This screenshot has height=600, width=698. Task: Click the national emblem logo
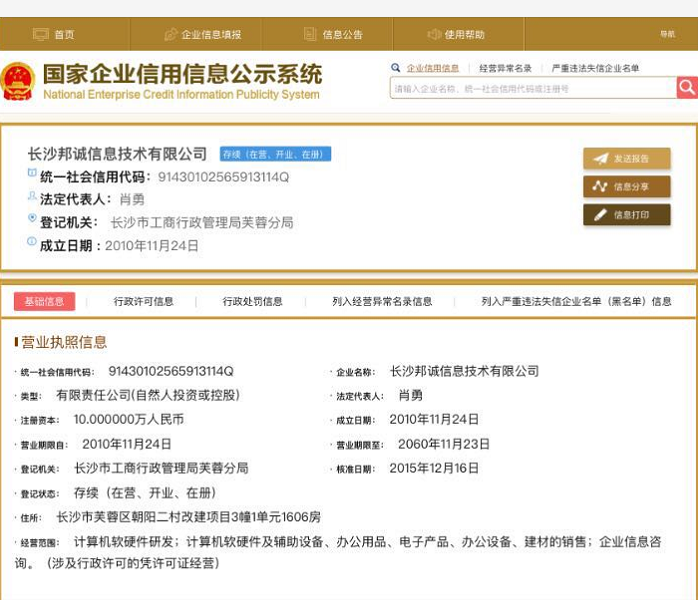[18, 82]
